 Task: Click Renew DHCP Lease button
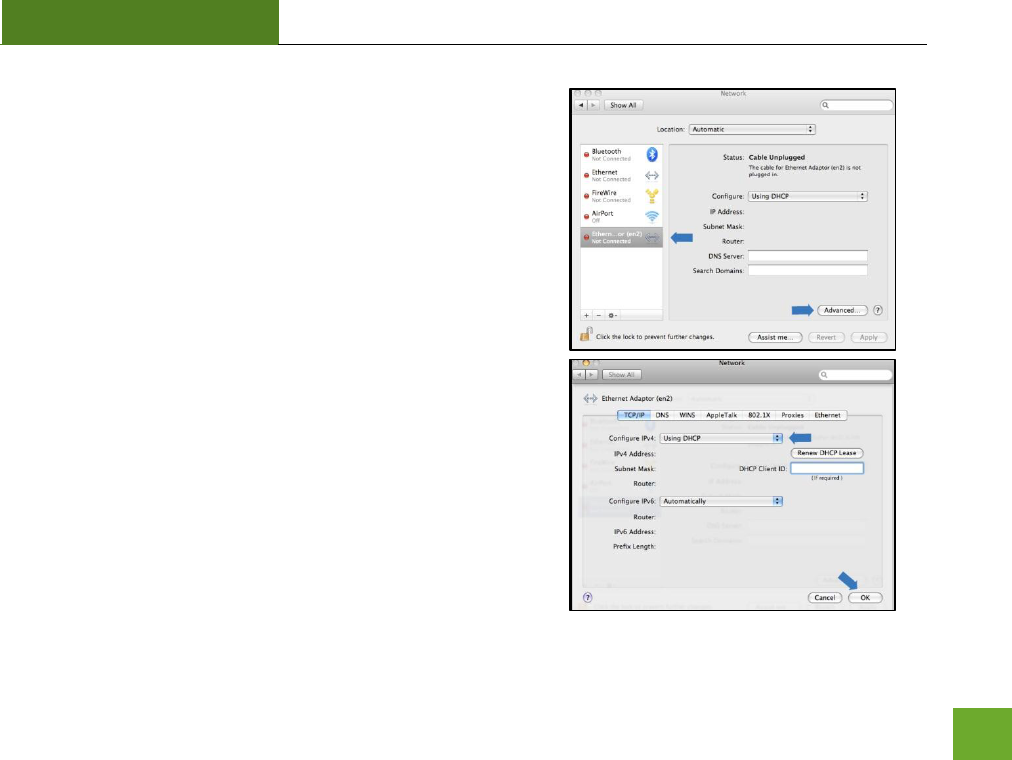pyautogui.click(x=827, y=453)
